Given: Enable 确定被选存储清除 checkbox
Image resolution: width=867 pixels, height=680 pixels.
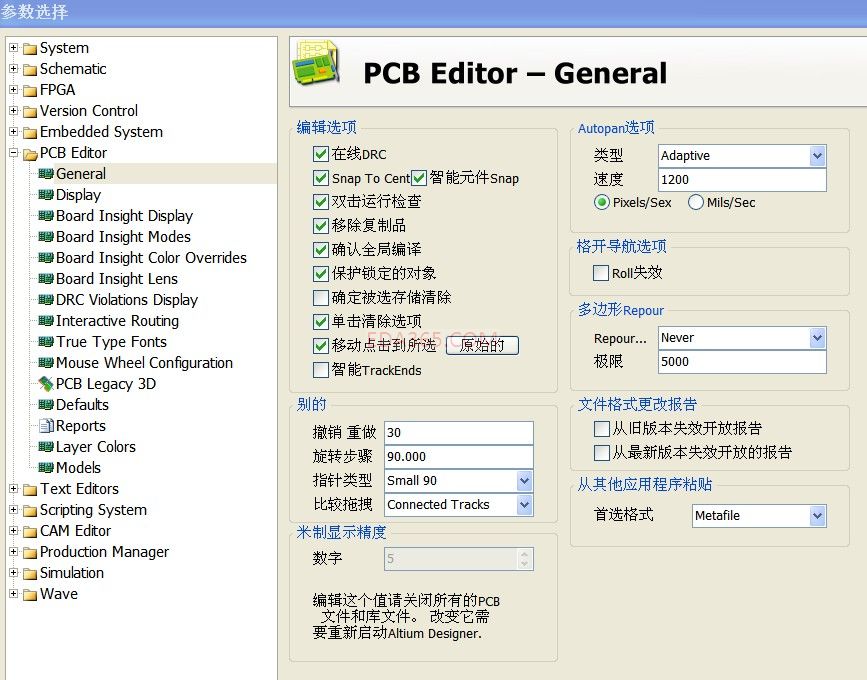Looking at the screenshot, I should [321, 297].
